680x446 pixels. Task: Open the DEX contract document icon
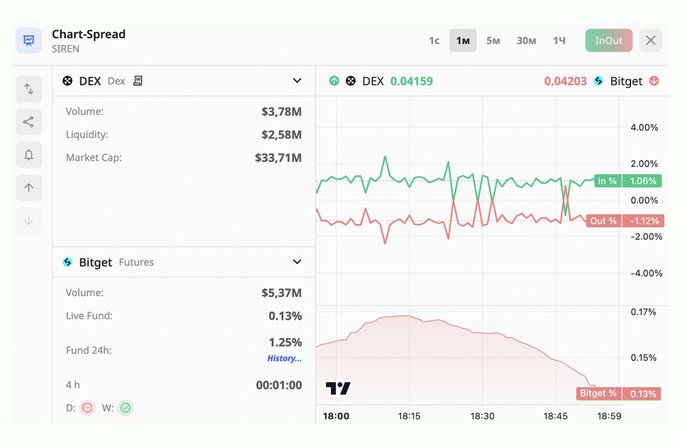(138, 81)
